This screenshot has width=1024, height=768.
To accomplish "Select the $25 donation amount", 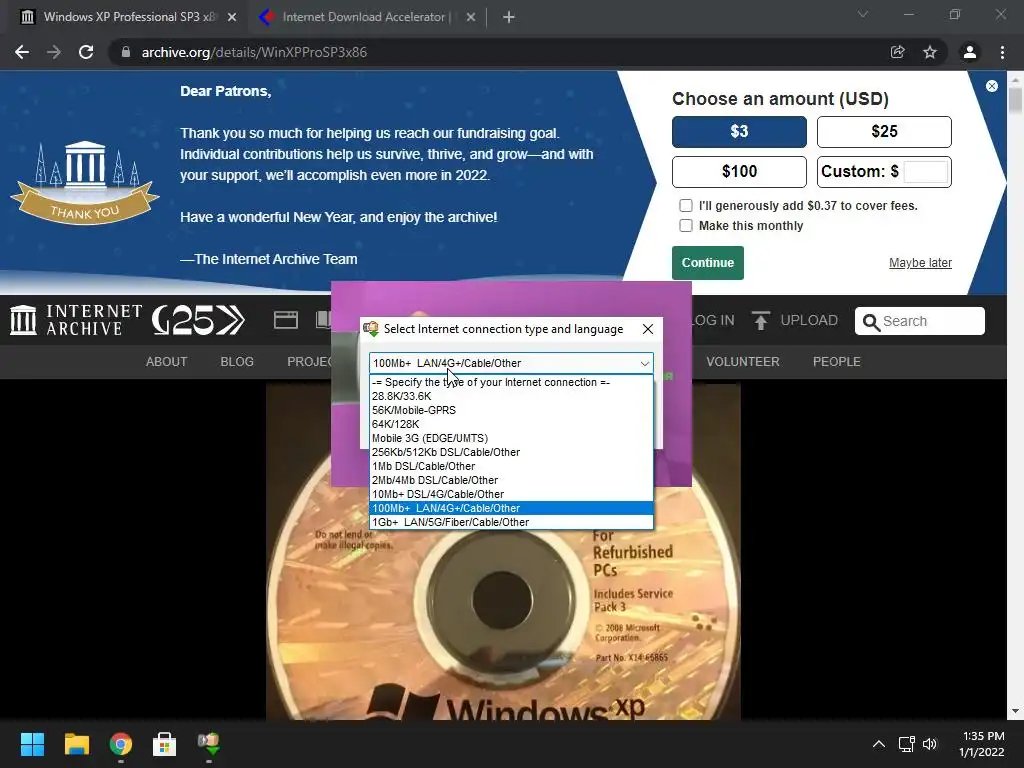I will (884, 132).
